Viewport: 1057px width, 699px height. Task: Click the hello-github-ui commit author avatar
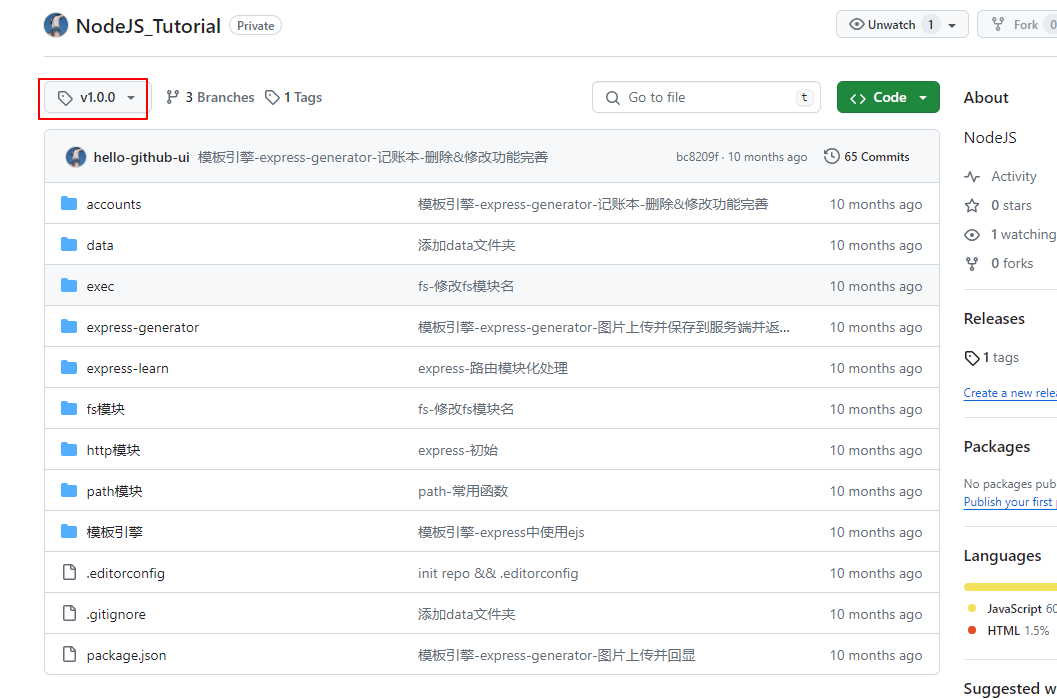76,157
